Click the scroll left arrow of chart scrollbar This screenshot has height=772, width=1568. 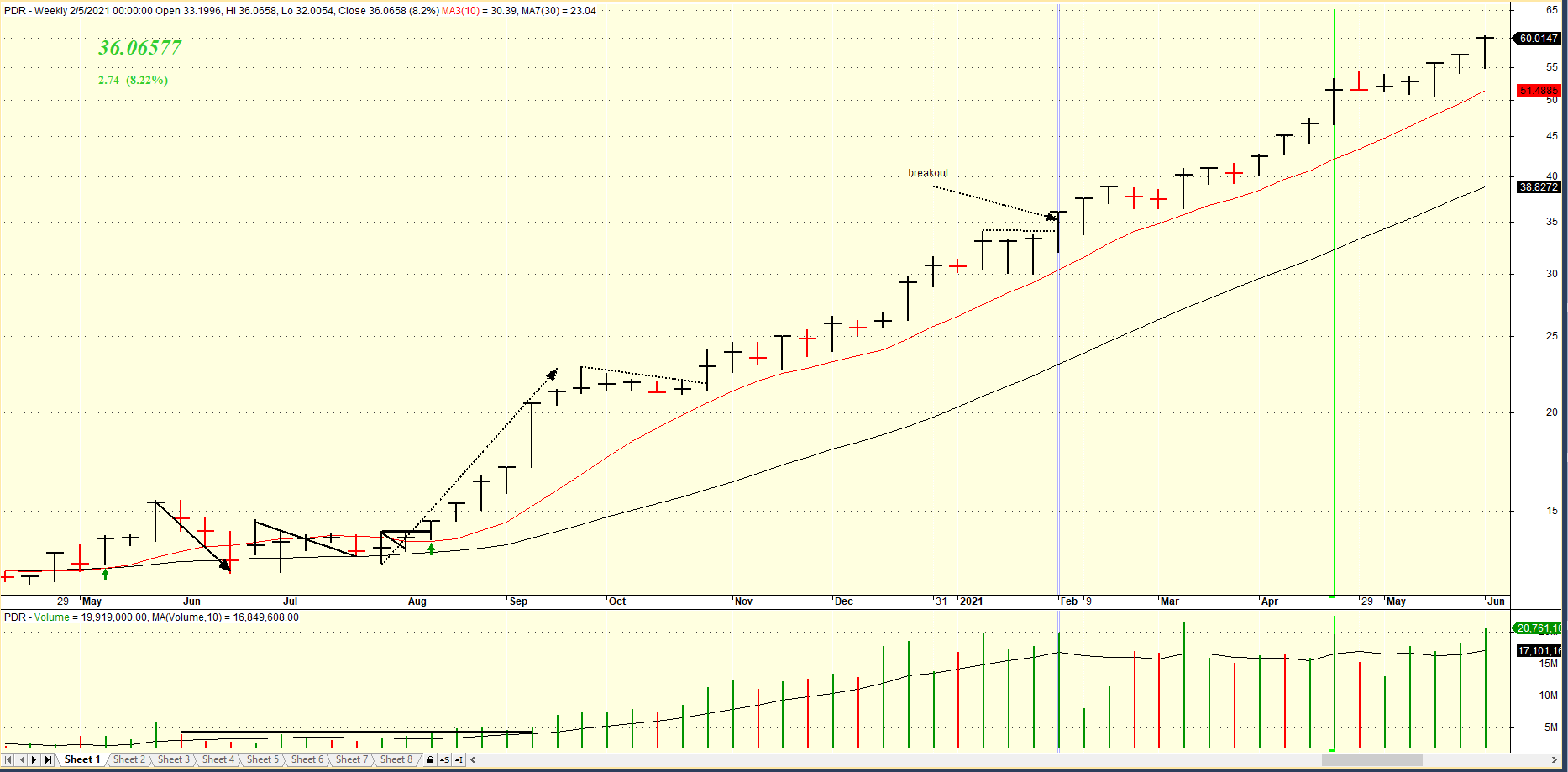474,759
